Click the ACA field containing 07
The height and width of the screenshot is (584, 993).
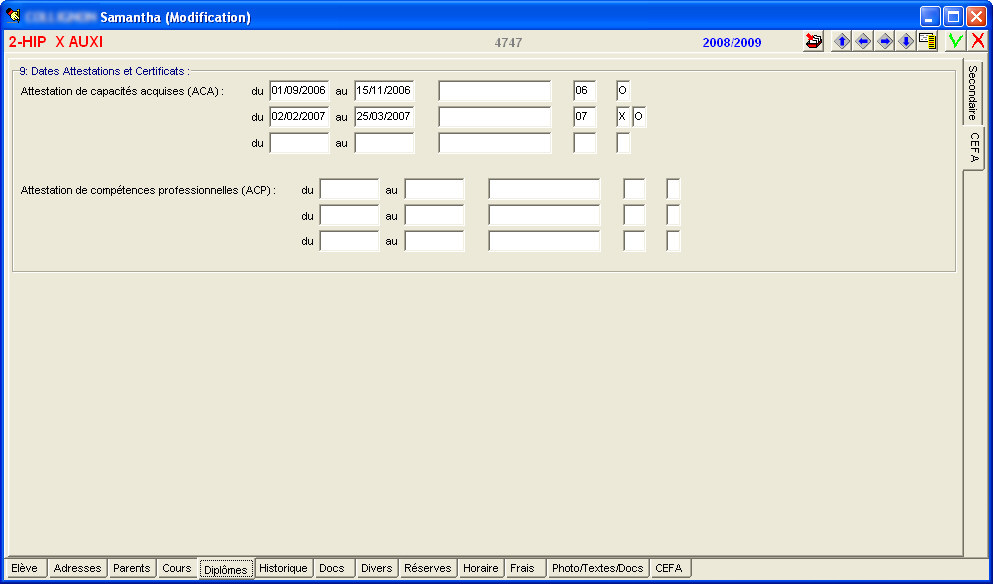pos(585,117)
